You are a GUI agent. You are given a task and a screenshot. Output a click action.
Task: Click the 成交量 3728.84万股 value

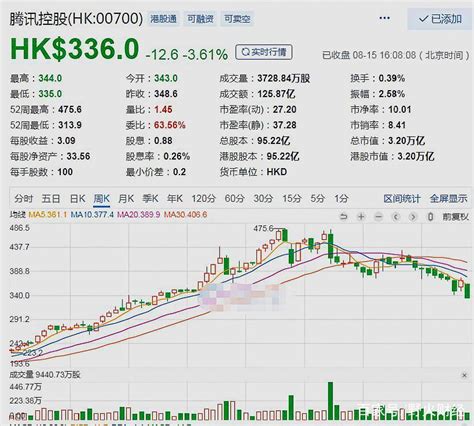tap(284, 79)
